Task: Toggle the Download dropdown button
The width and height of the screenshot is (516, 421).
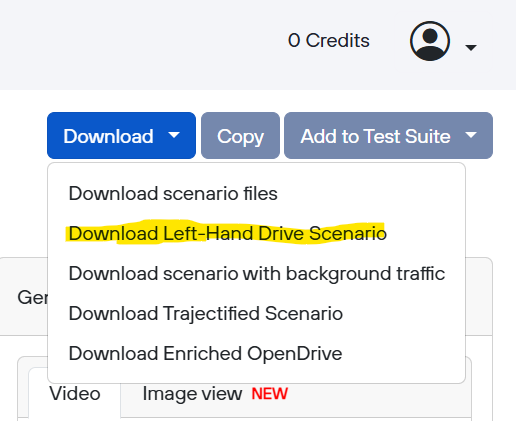Action: click(121, 136)
